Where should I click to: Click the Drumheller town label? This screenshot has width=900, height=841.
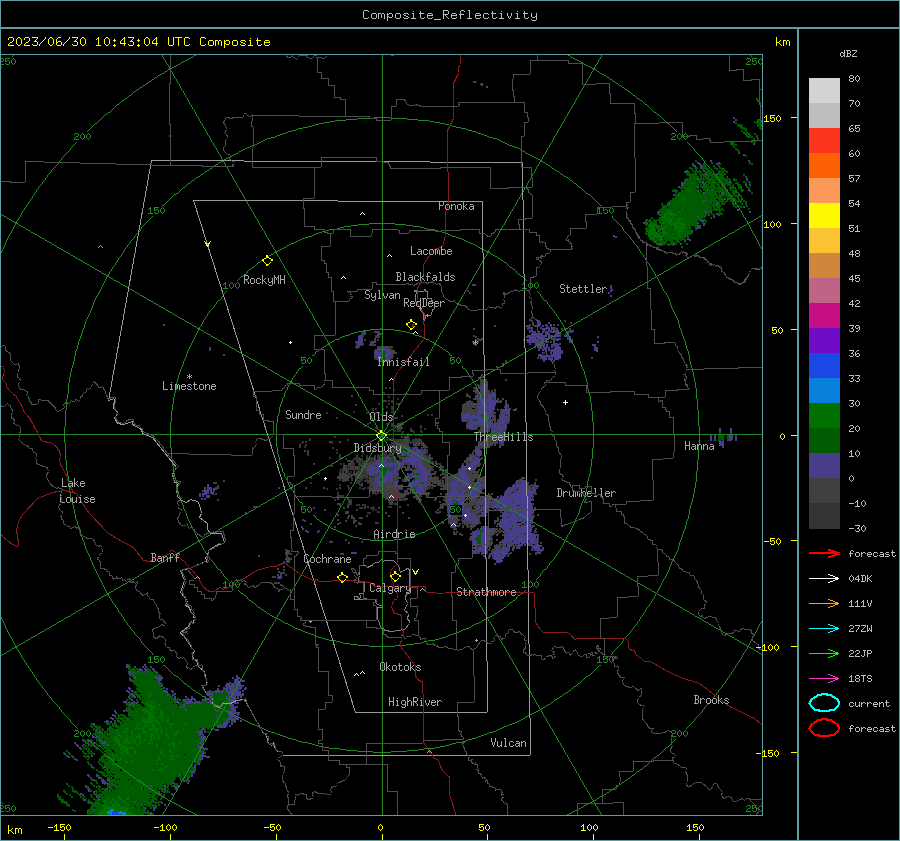coord(586,493)
